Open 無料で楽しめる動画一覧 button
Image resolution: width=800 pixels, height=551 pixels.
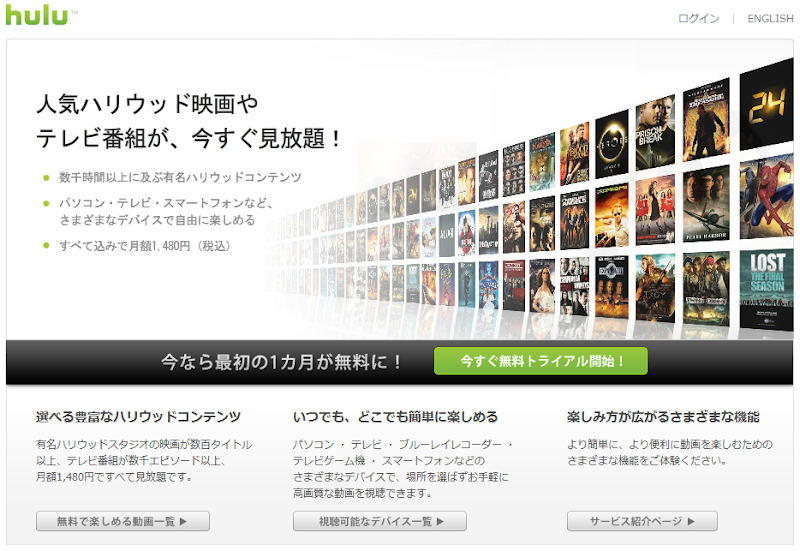click(x=123, y=521)
